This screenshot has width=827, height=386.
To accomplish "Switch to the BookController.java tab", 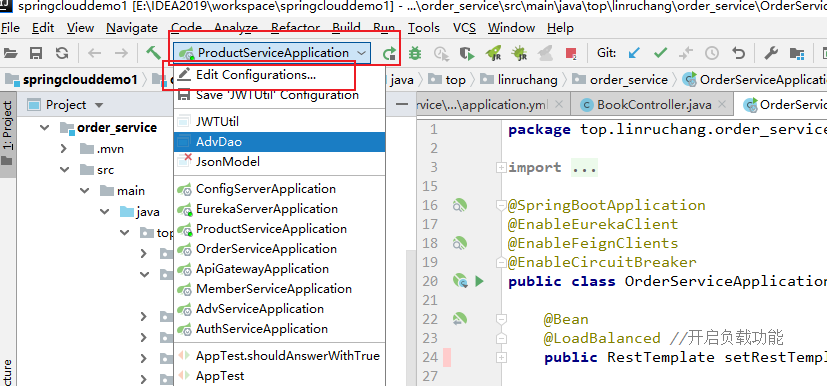I will (647, 105).
